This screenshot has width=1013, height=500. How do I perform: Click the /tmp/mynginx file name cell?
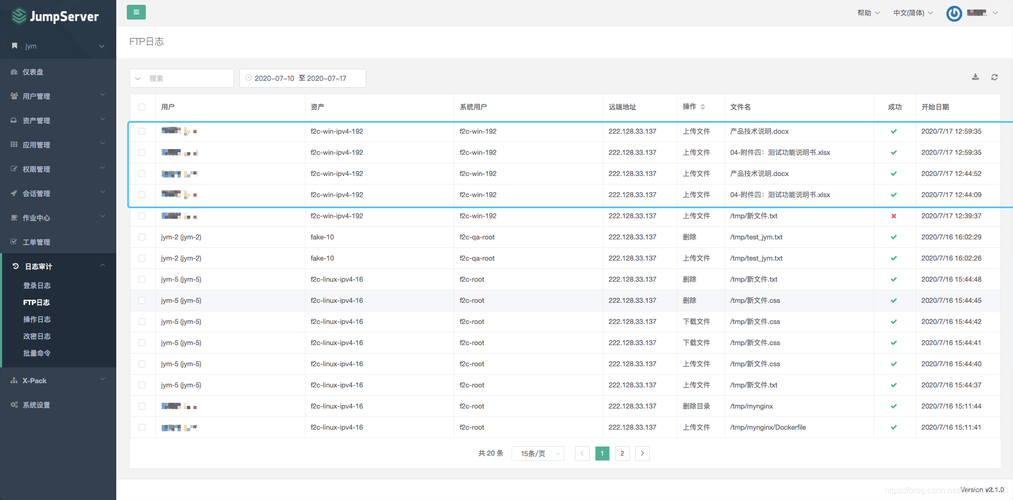click(x=750, y=406)
